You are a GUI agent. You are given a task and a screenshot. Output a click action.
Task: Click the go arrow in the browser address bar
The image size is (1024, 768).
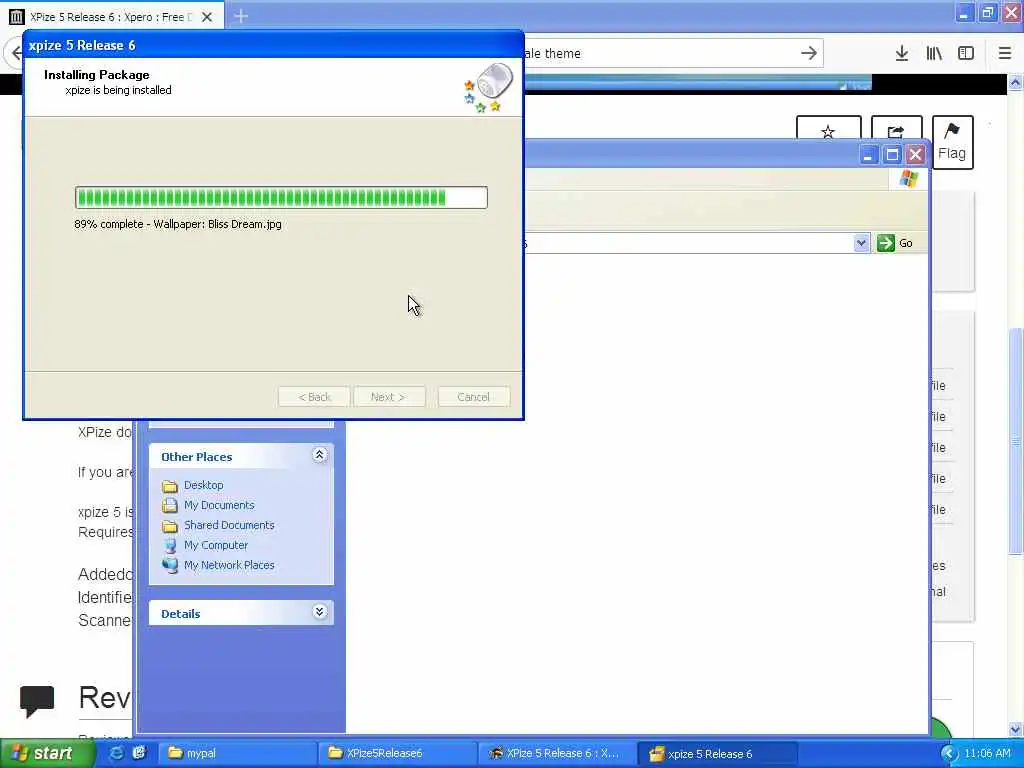click(808, 53)
